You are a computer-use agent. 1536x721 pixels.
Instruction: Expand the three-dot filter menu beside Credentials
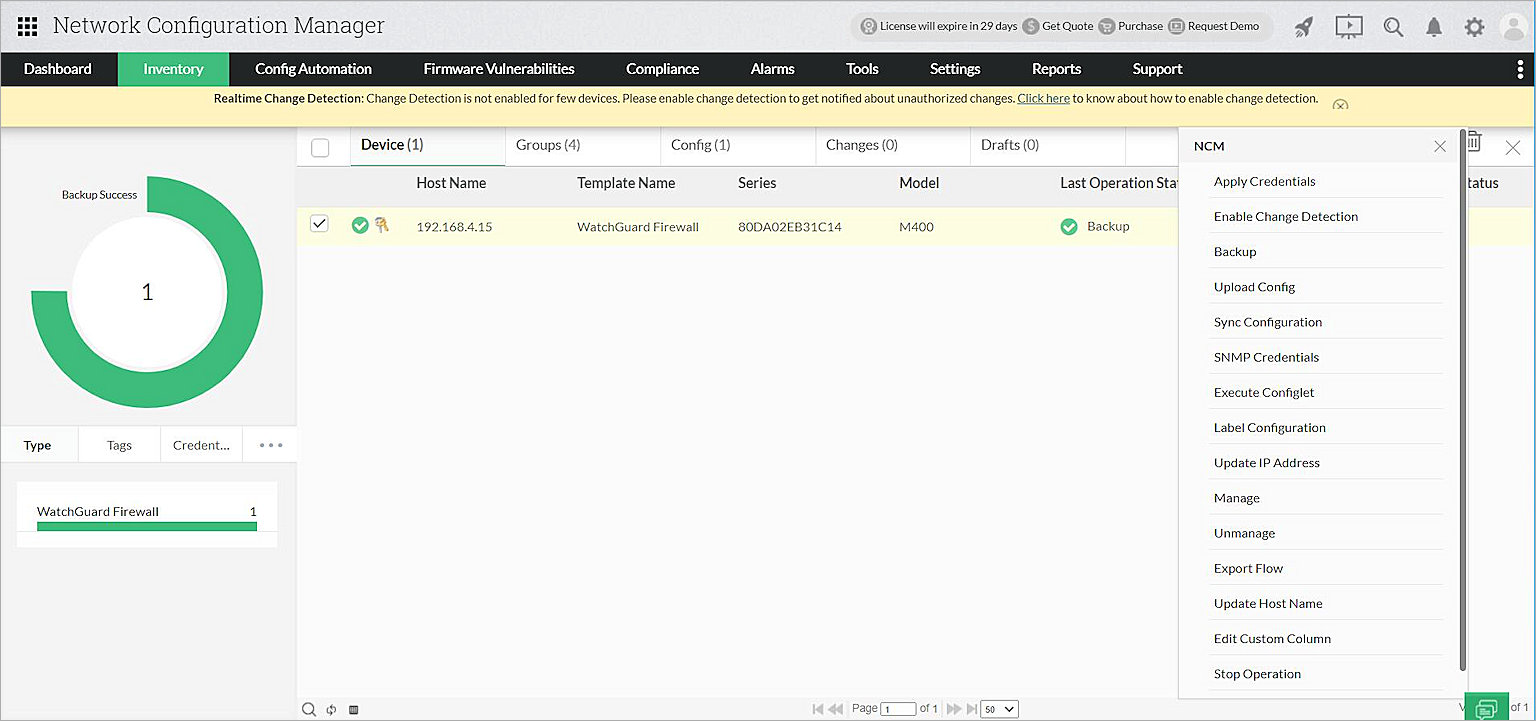pyautogui.click(x=269, y=444)
